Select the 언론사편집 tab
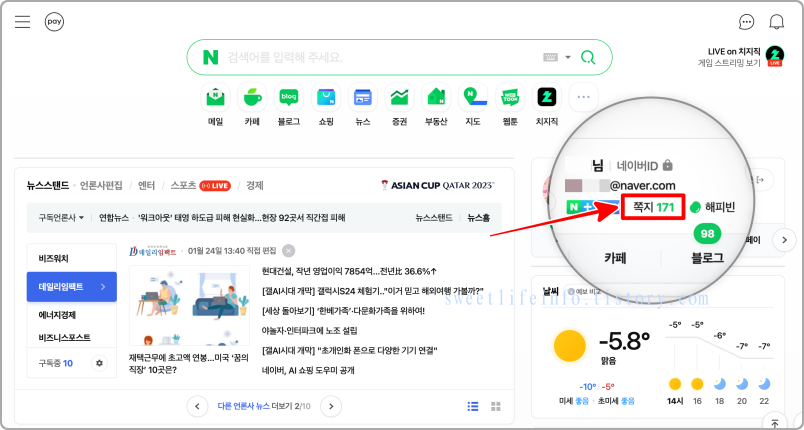The image size is (804, 430). 101,186
